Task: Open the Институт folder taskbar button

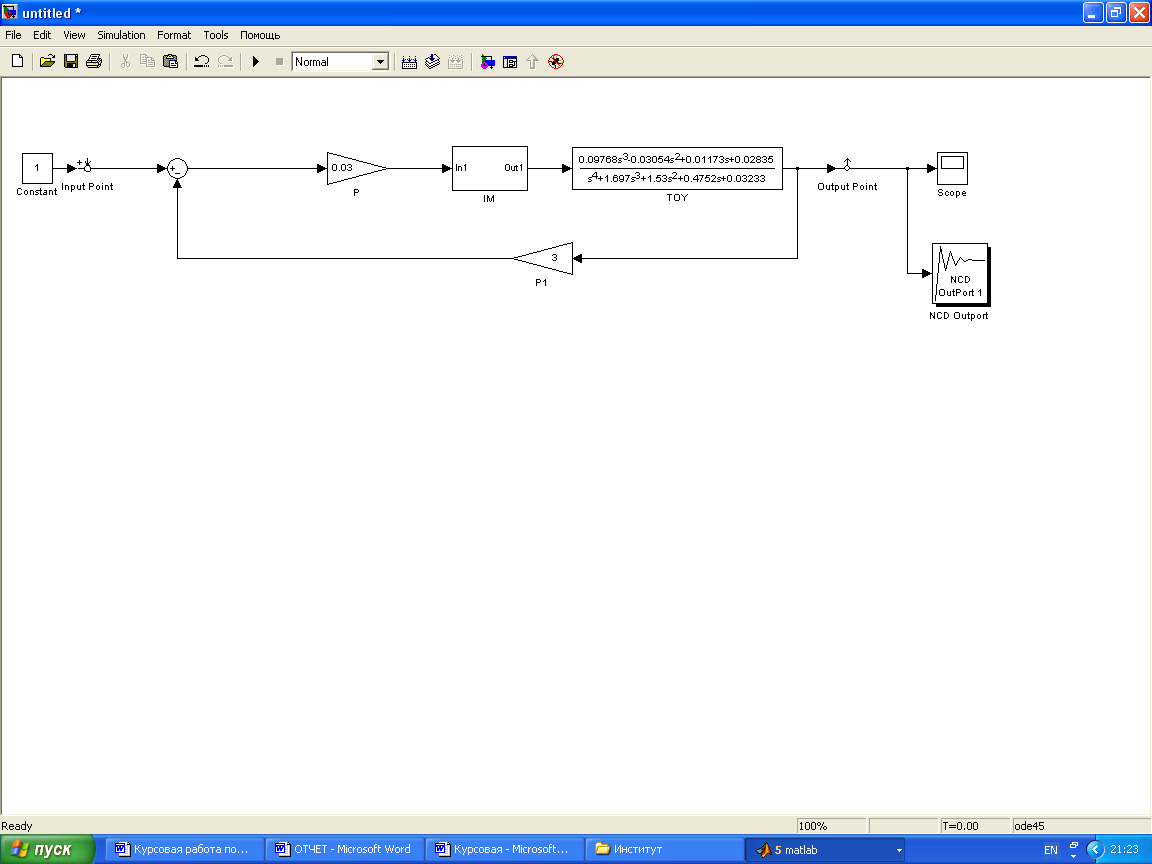Action: pyautogui.click(x=664, y=849)
